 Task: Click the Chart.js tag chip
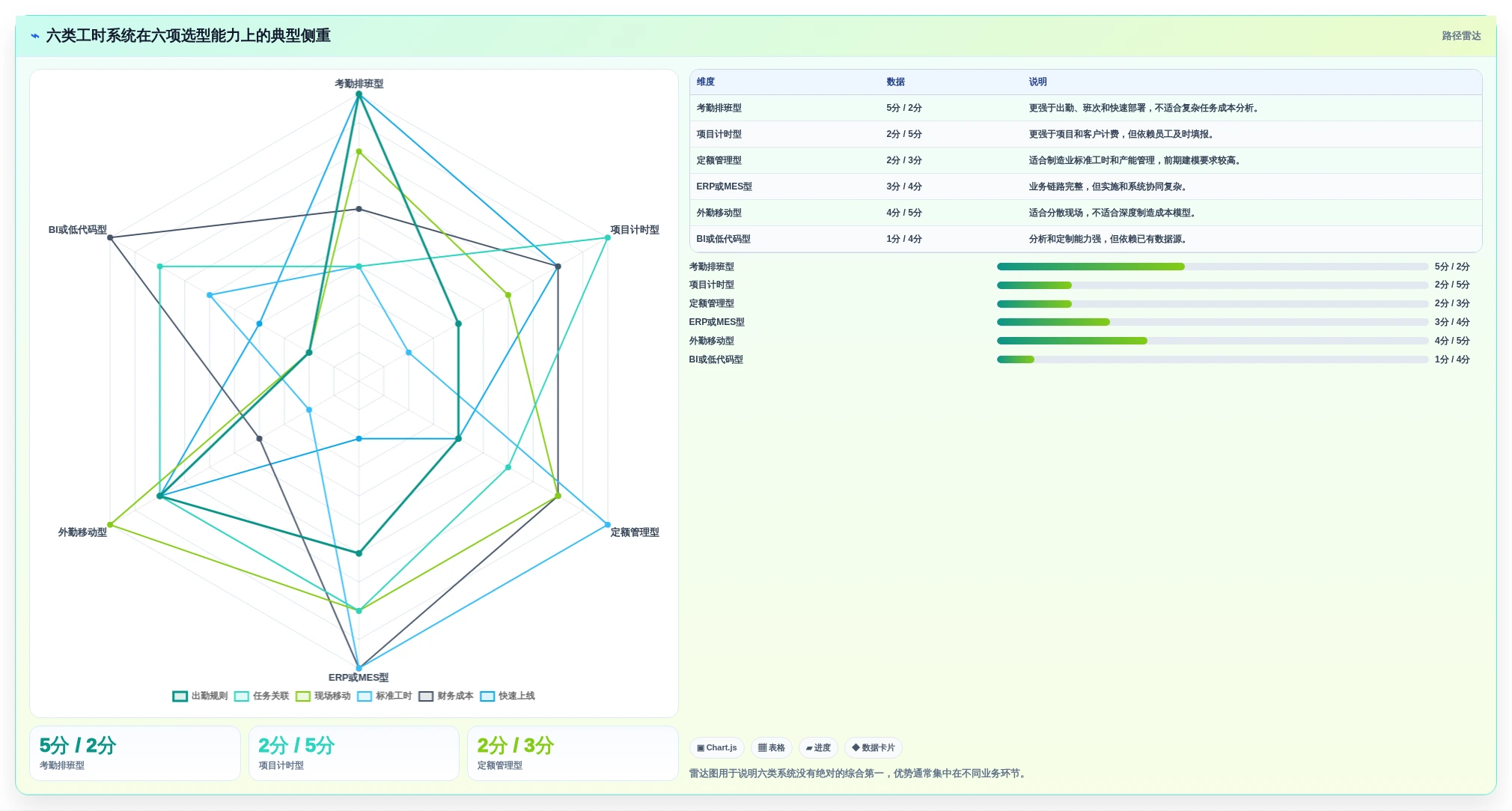coord(716,747)
